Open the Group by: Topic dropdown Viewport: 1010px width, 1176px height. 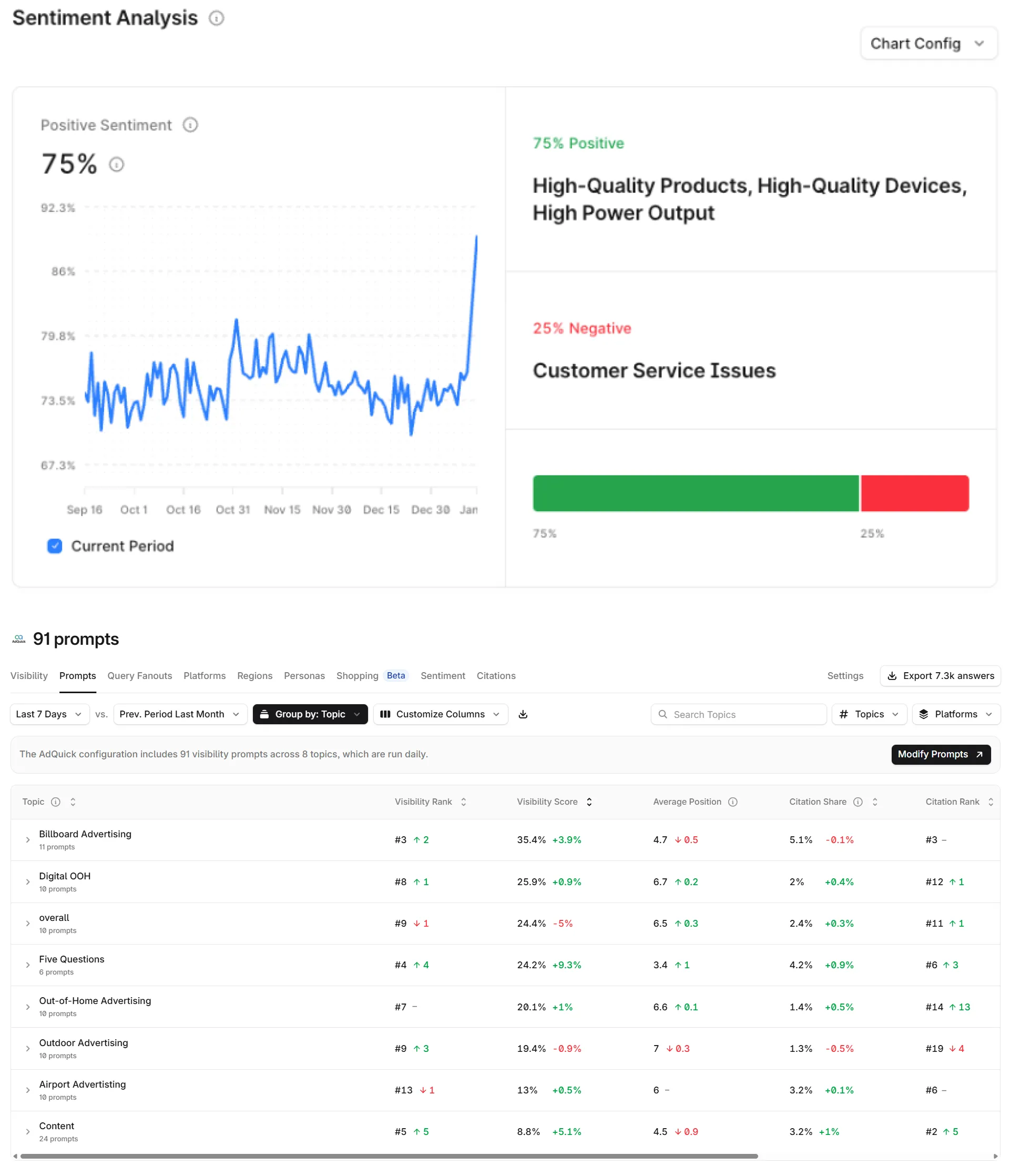click(x=310, y=714)
